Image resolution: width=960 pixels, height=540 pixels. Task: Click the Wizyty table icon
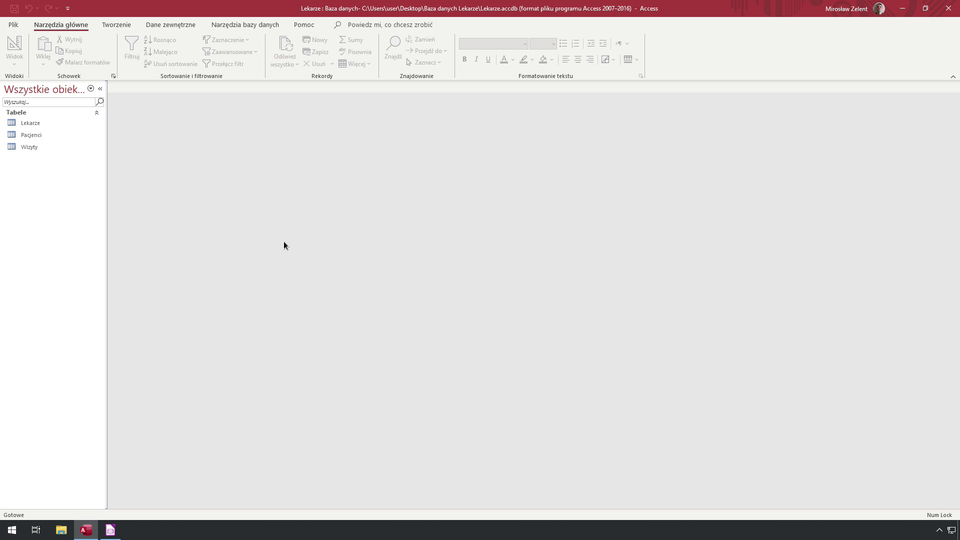[x=12, y=147]
